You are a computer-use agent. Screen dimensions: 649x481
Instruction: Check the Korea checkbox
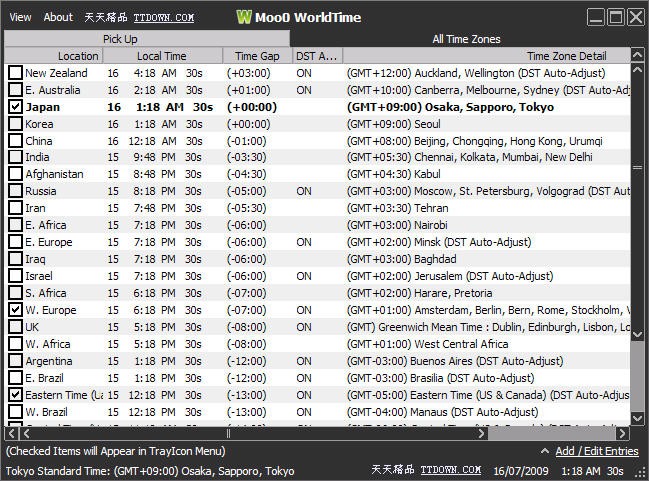pyautogui.click(x=15, y=124)
